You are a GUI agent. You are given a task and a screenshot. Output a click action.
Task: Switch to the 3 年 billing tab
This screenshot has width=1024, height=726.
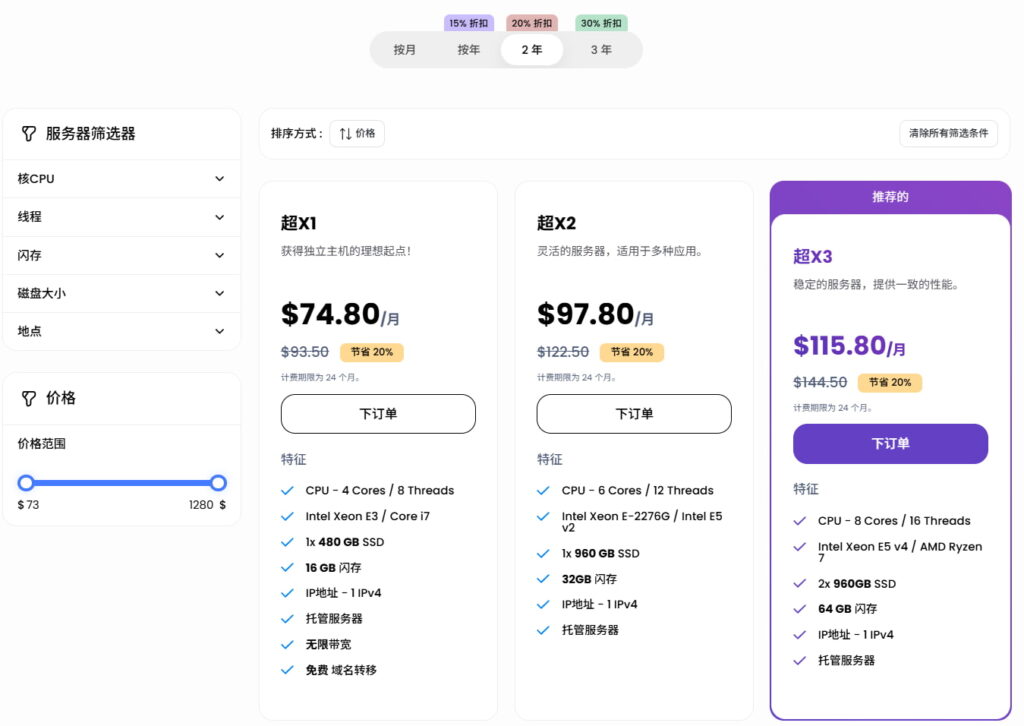coord(600,49)
